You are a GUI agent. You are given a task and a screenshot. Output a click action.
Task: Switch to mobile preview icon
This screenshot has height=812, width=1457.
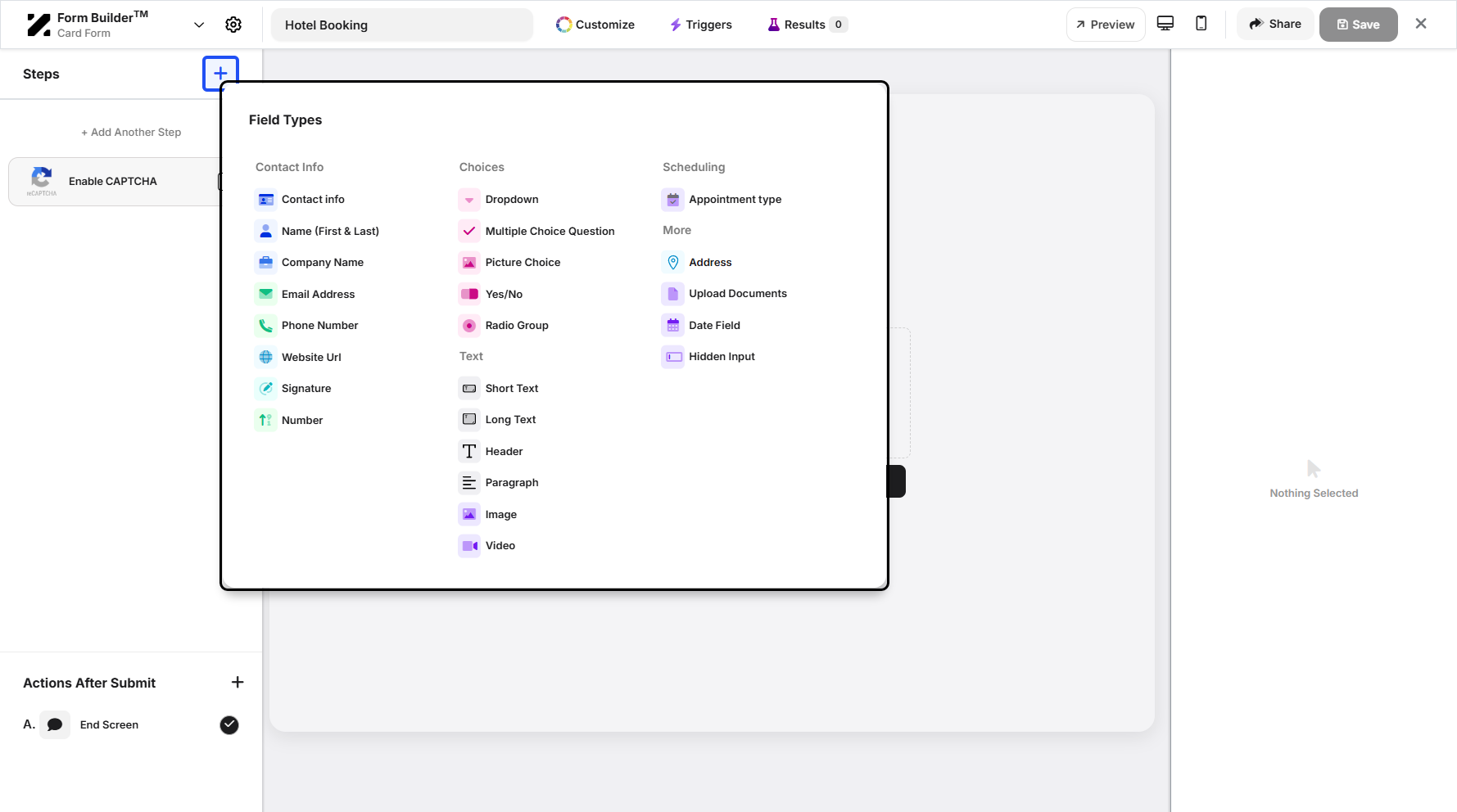click(1201, 24)
